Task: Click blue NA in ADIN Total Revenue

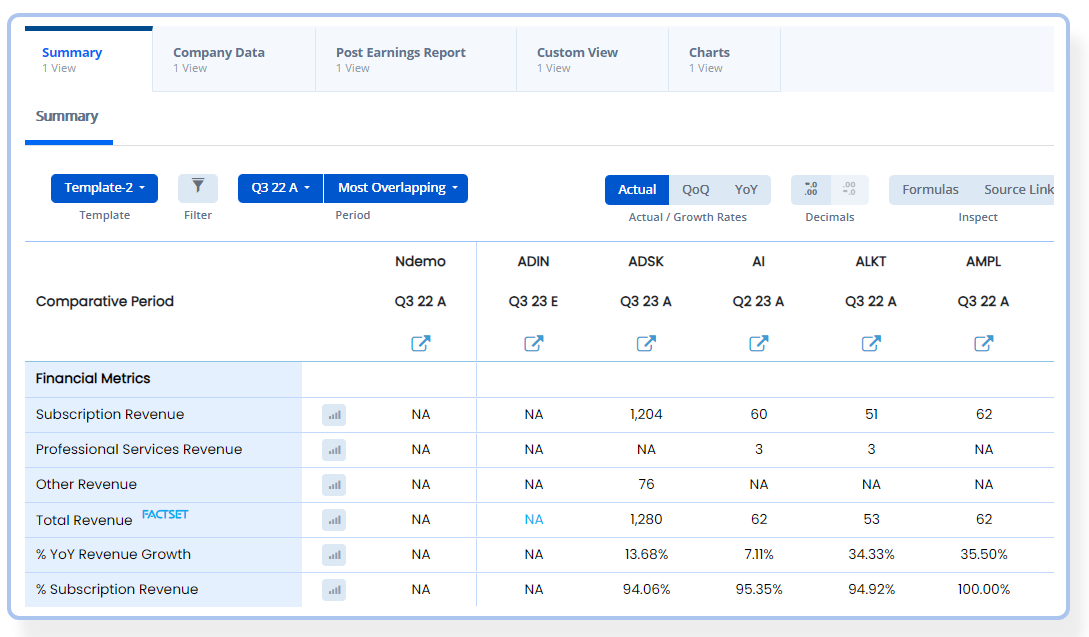Action: pos(533,520)
